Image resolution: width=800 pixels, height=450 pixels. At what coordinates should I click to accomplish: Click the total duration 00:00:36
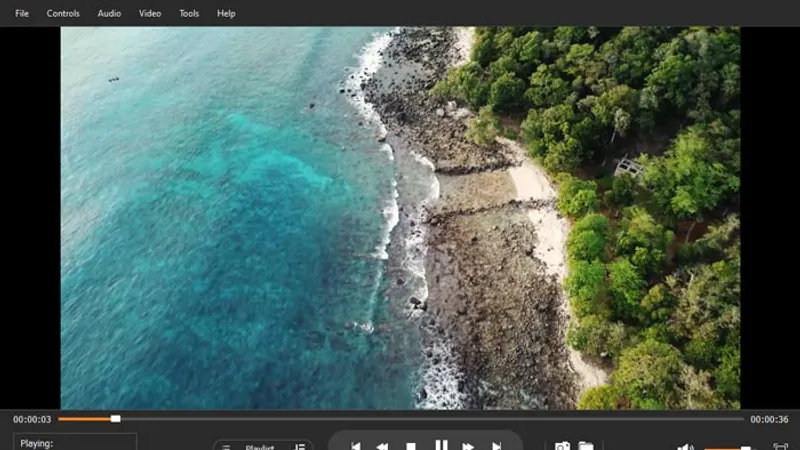pos(769,419)
